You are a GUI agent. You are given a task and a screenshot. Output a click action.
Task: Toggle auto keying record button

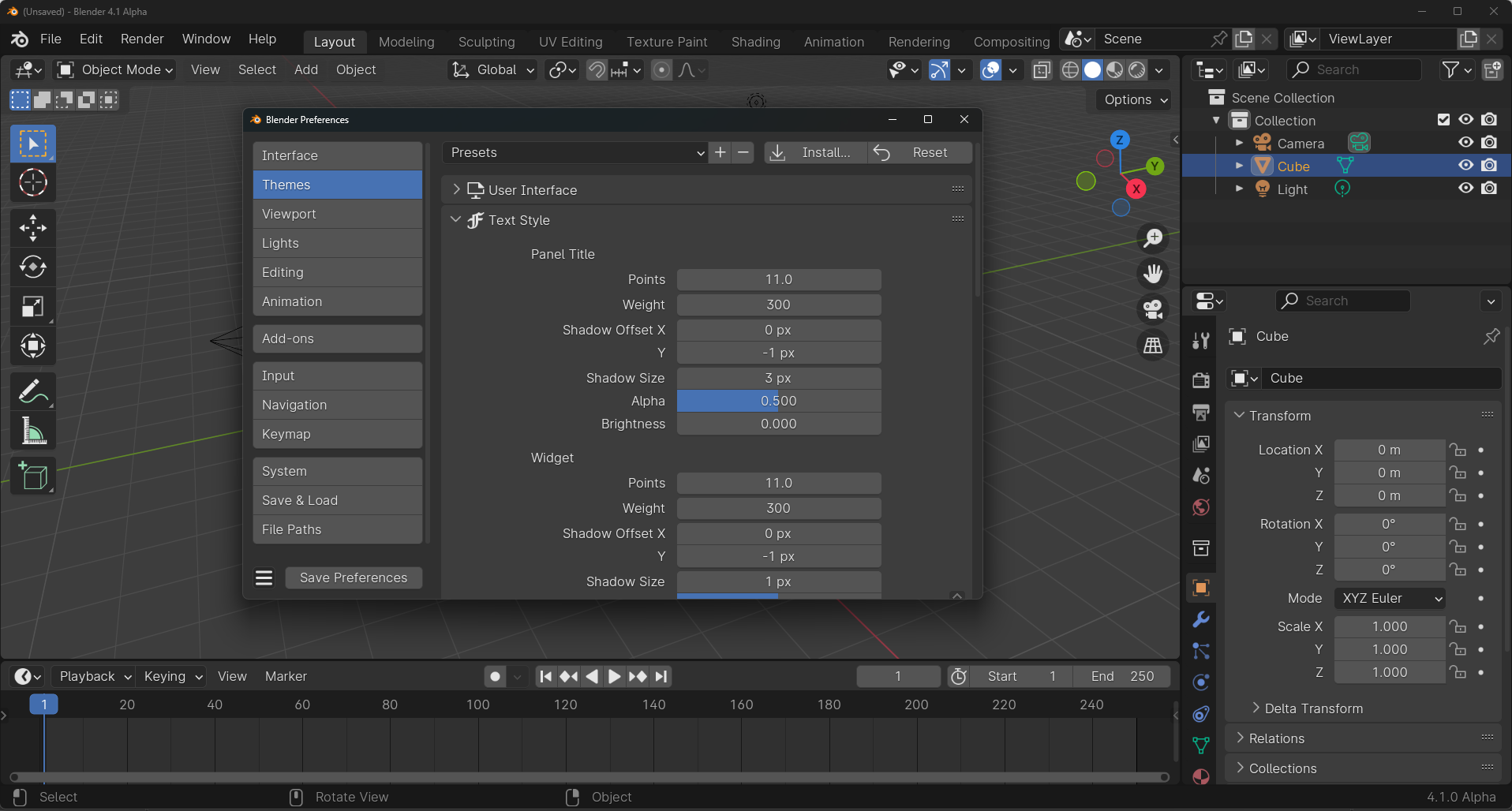495,676
